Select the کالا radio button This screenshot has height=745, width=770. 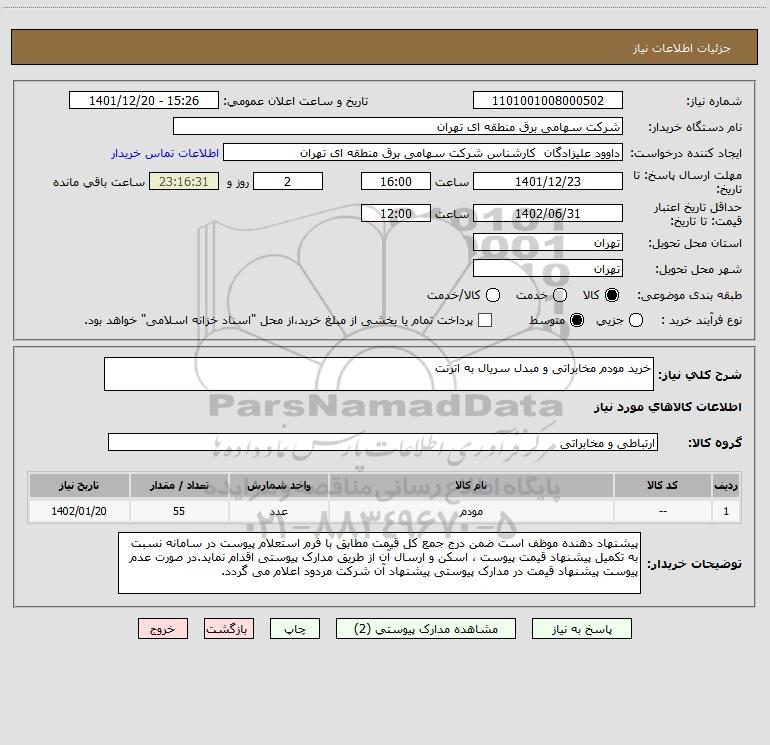[x=612, y=295]
